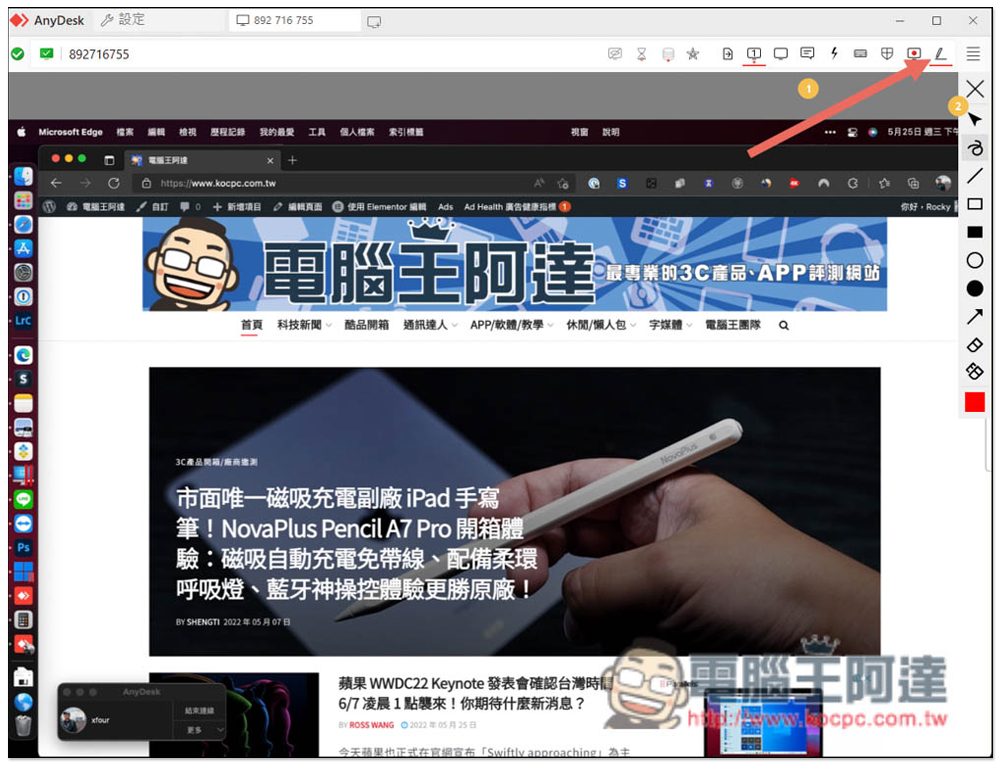Click the site search magnifier icon
Image resolution: width=1000 pixels, height=766 pixels.
click(x=784, y=326)
